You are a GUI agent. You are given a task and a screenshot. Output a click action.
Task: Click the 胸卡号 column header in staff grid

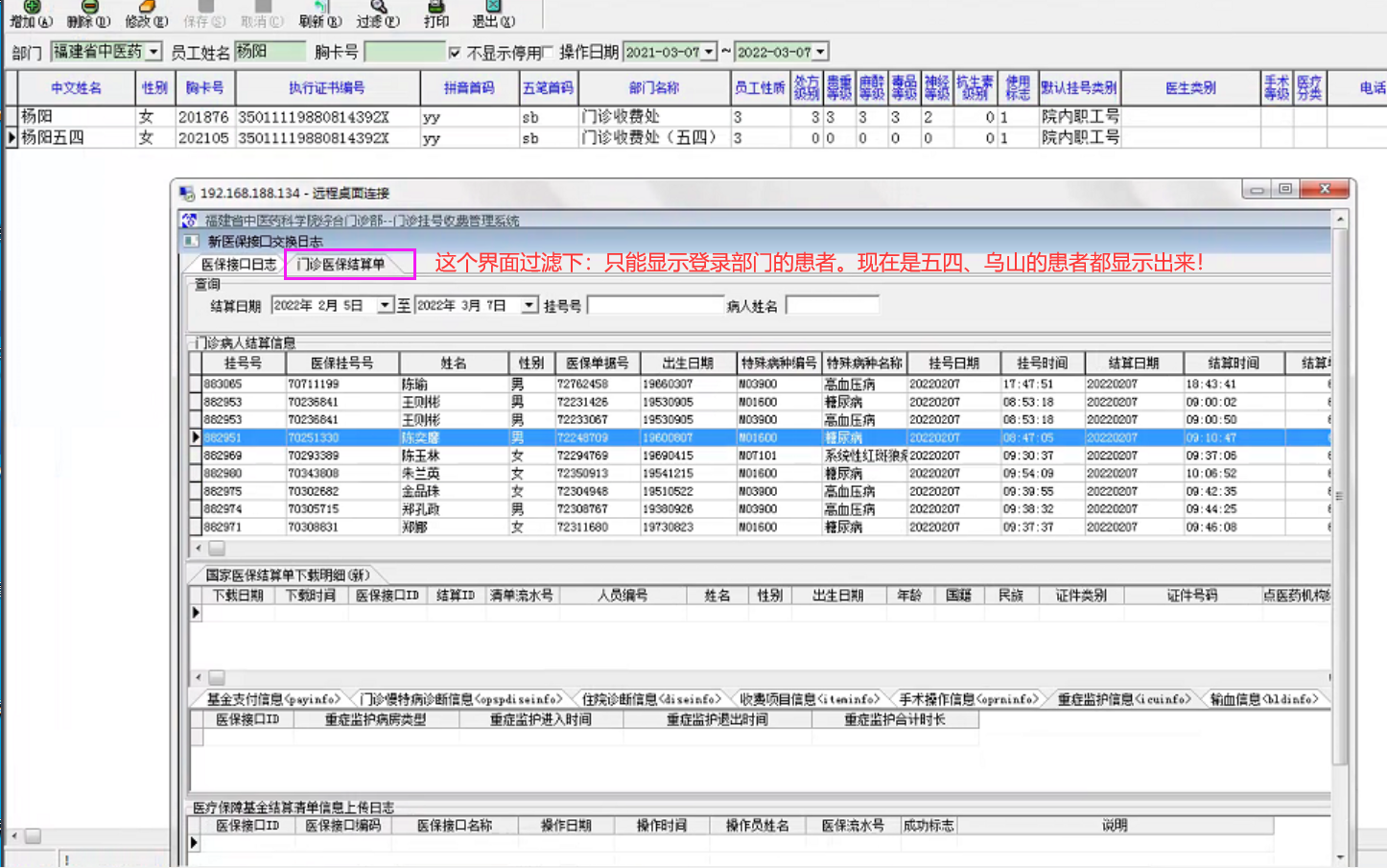pyautogui.click(x=204, y=87)
